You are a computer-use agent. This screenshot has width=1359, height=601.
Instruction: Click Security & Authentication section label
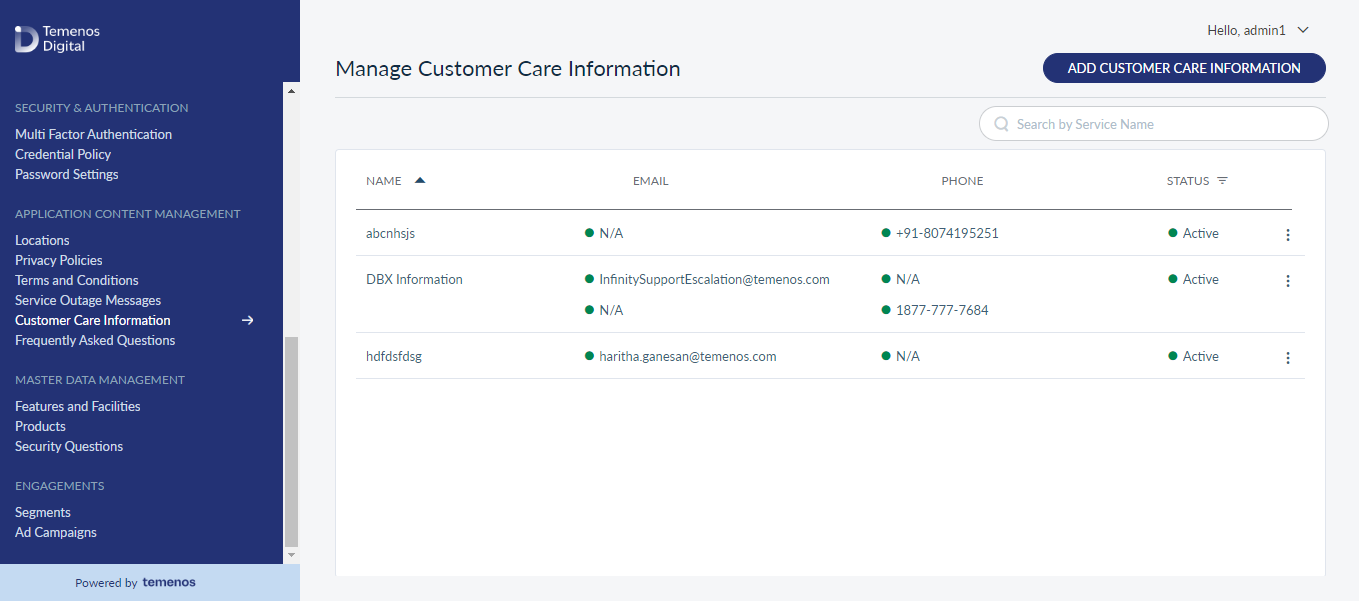click(x=101, y=108)
